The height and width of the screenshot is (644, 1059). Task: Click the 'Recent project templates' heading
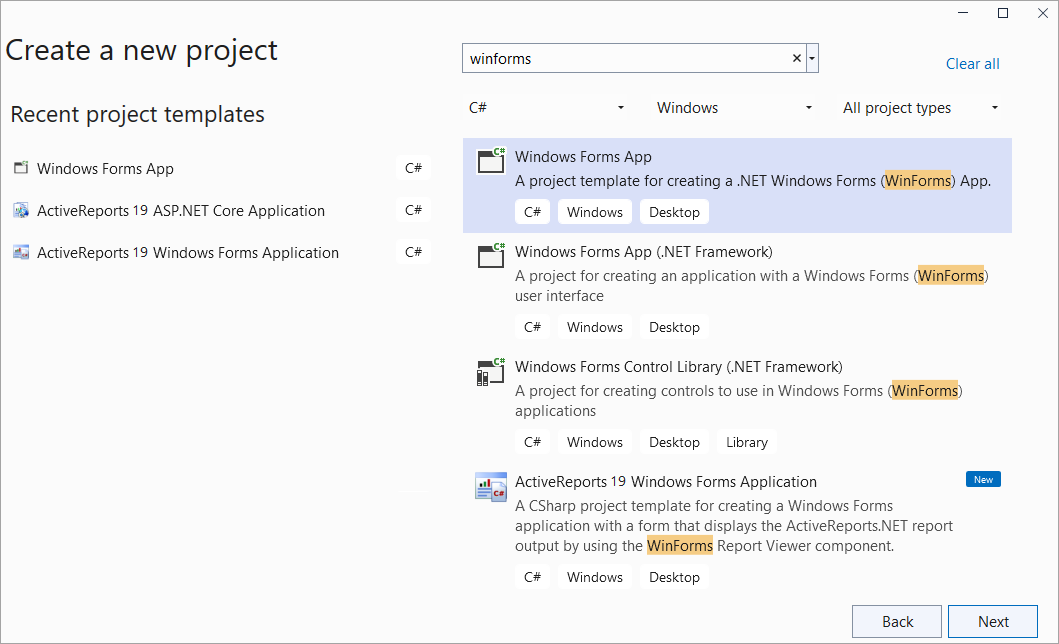(x=138, y=115)
